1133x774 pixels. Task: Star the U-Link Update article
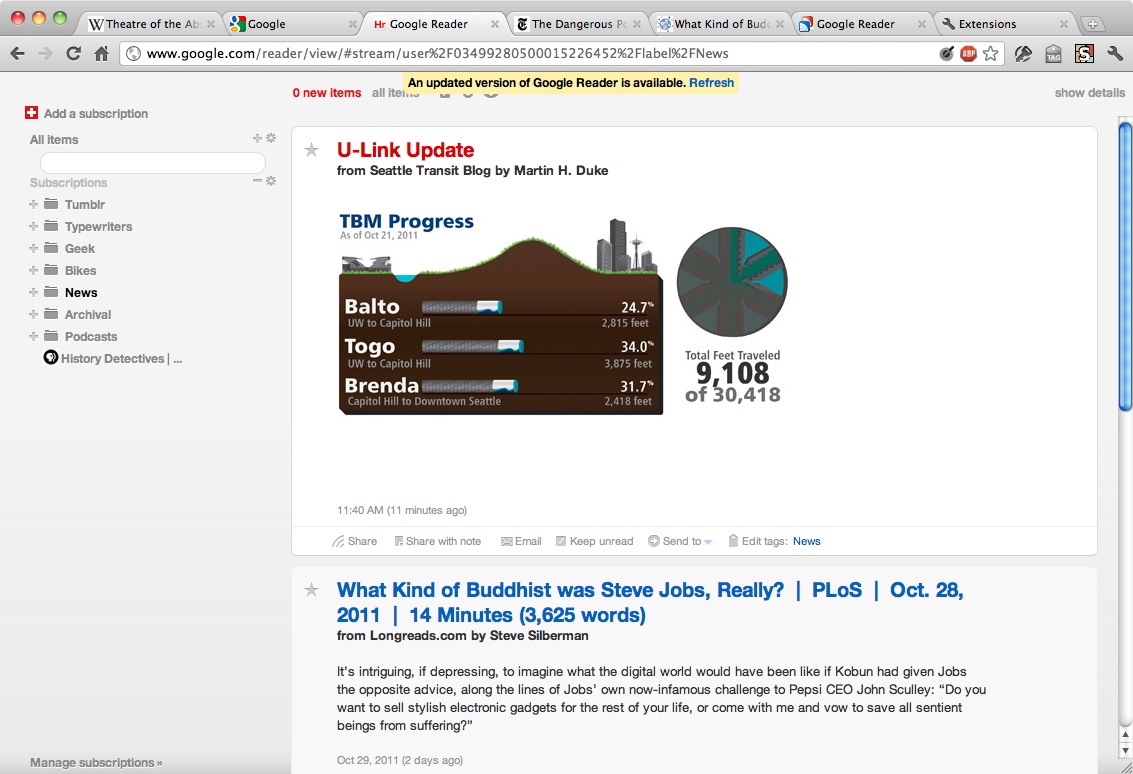(311, 150)
